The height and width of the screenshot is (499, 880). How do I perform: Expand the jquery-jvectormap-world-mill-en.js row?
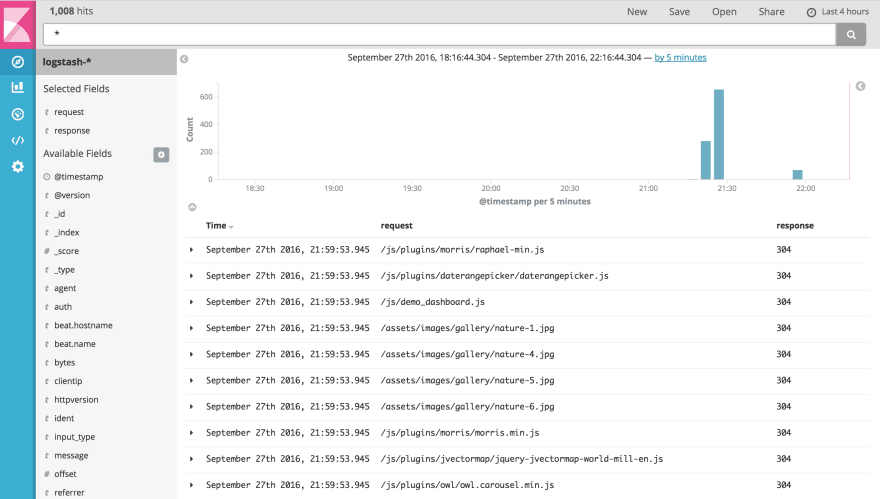click(191, 459)
